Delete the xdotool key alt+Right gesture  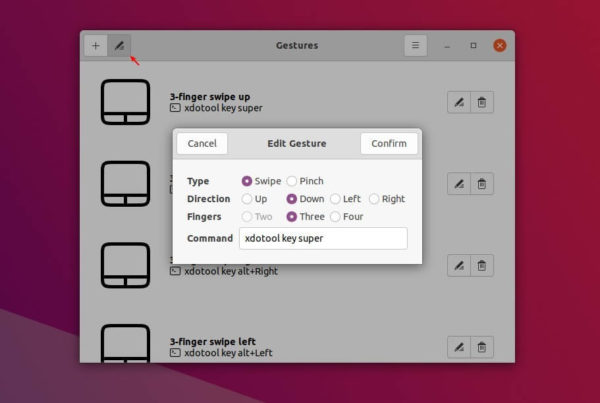pos(482,265)
